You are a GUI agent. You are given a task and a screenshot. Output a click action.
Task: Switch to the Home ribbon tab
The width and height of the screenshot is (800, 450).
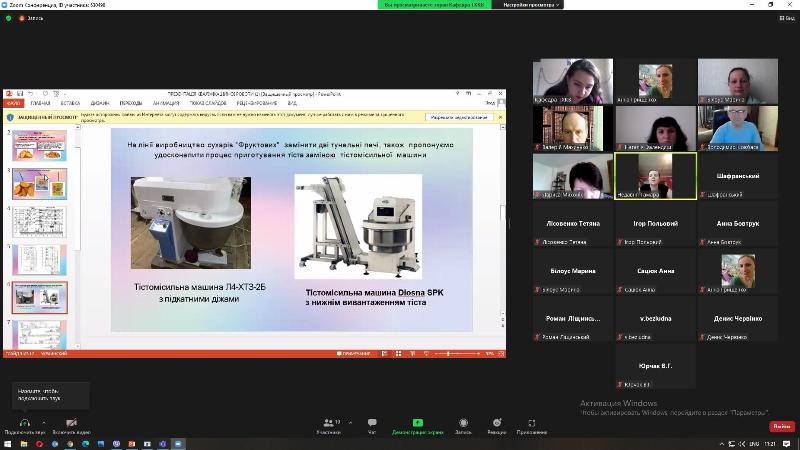tap(40, 103)
